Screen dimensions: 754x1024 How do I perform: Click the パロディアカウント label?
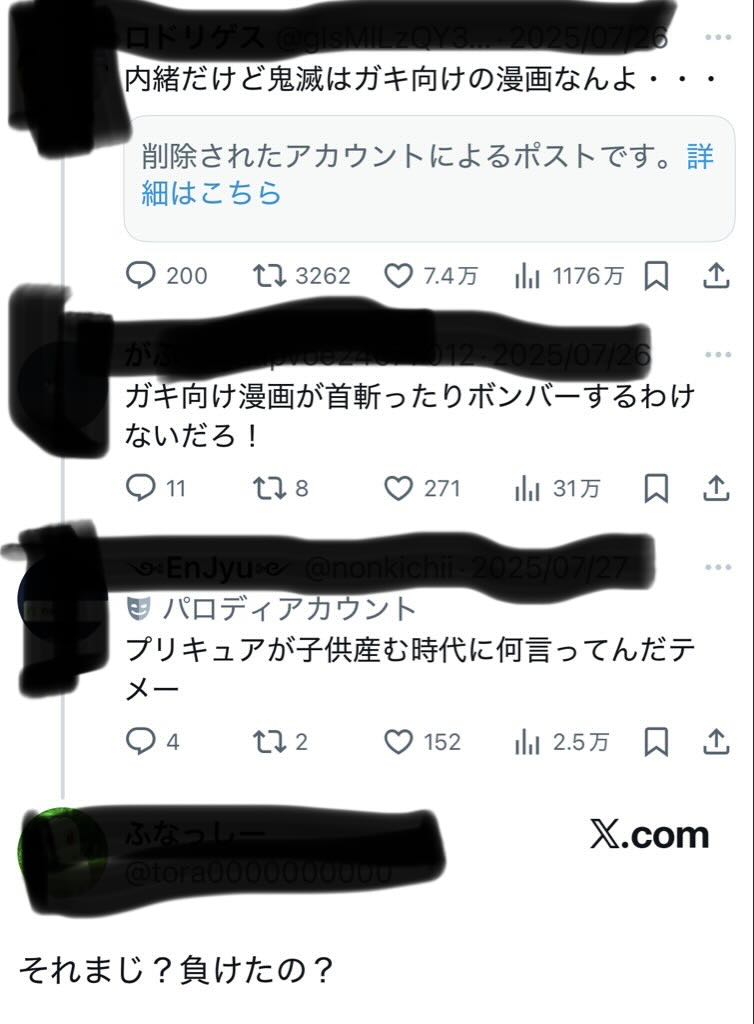(x=271, y=608)
